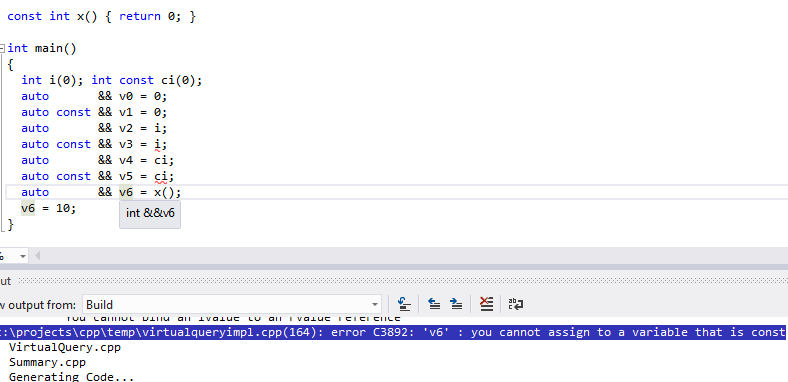
Task: Clear all output with red X icon
Action: pyautogui.click(x=486, y=304)
